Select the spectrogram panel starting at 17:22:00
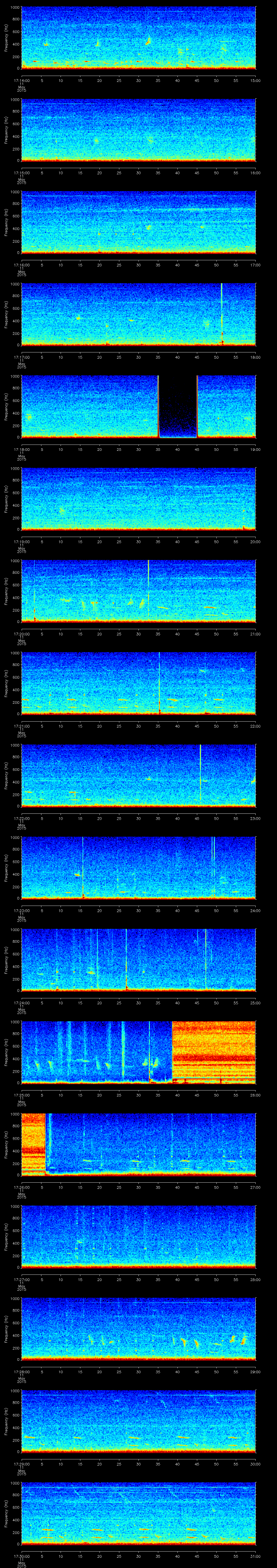The width and height of the screenshot is (277, 1568). pyautogui.click(x=139, y=775)
